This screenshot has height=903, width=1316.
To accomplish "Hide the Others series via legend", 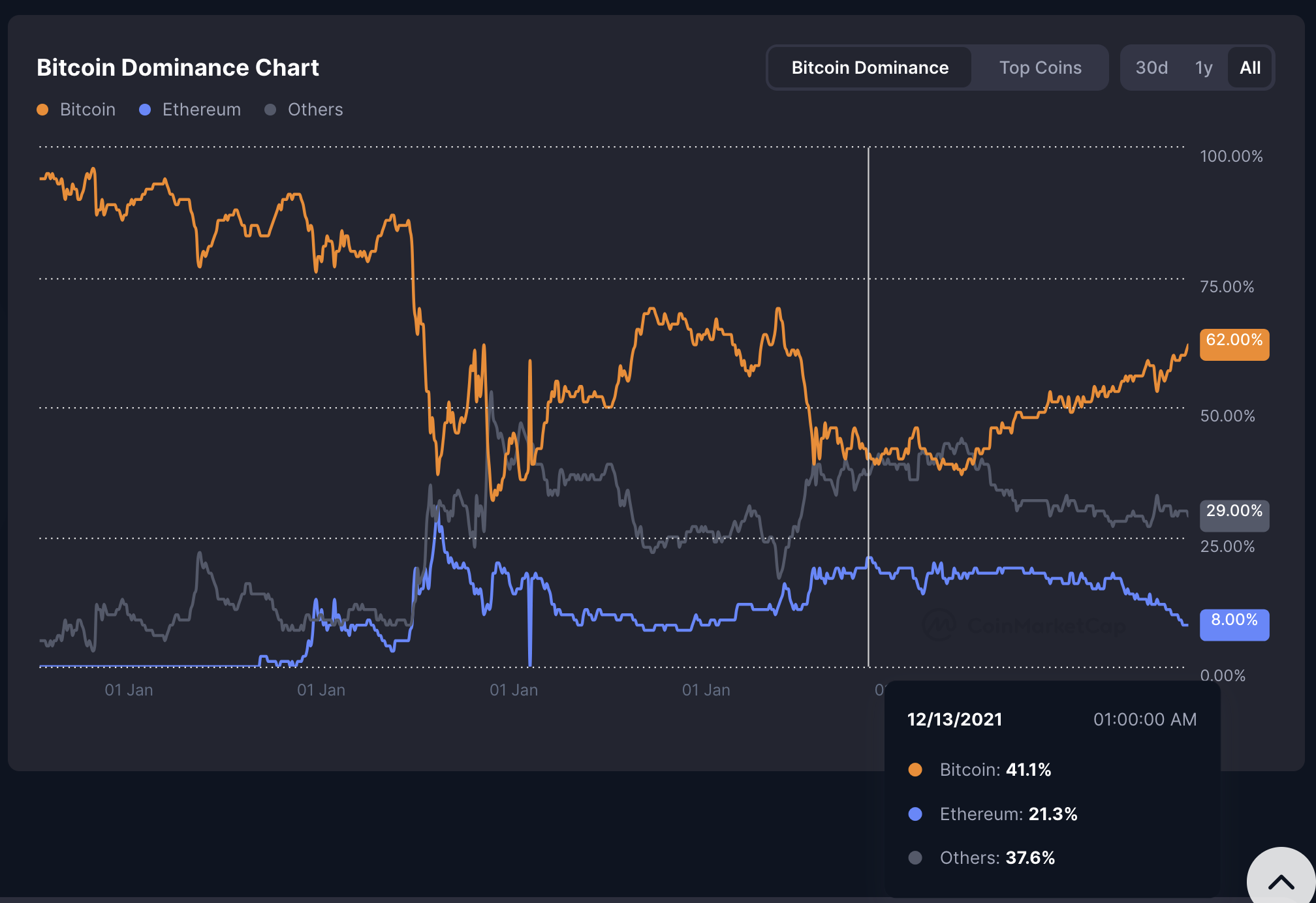I will point(315,110).
